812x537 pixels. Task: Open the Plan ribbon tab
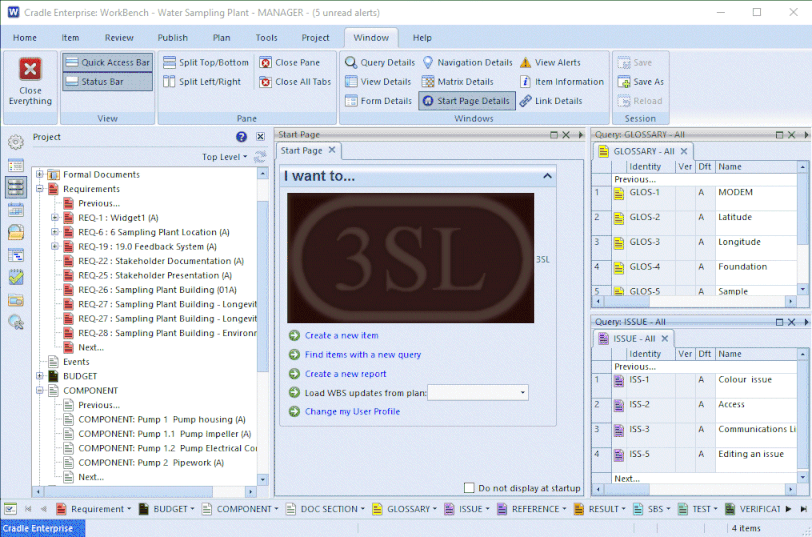(221, 38)
